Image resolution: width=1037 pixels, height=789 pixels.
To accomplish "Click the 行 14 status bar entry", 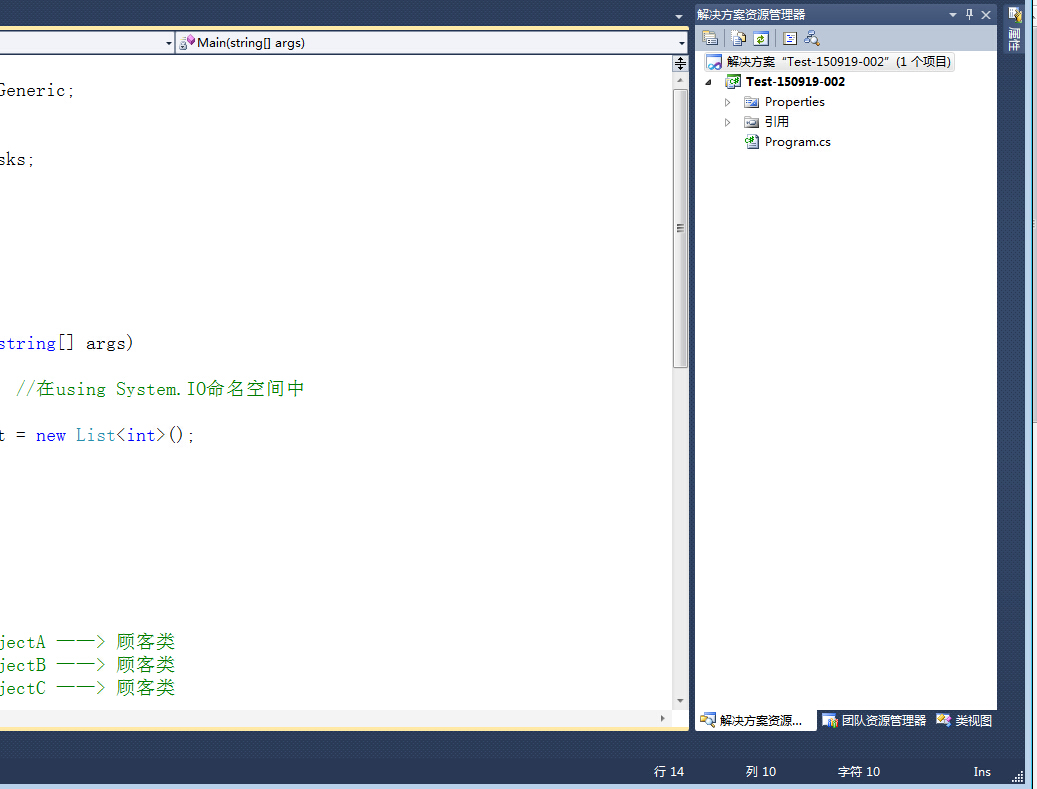I will coord(669,771).
